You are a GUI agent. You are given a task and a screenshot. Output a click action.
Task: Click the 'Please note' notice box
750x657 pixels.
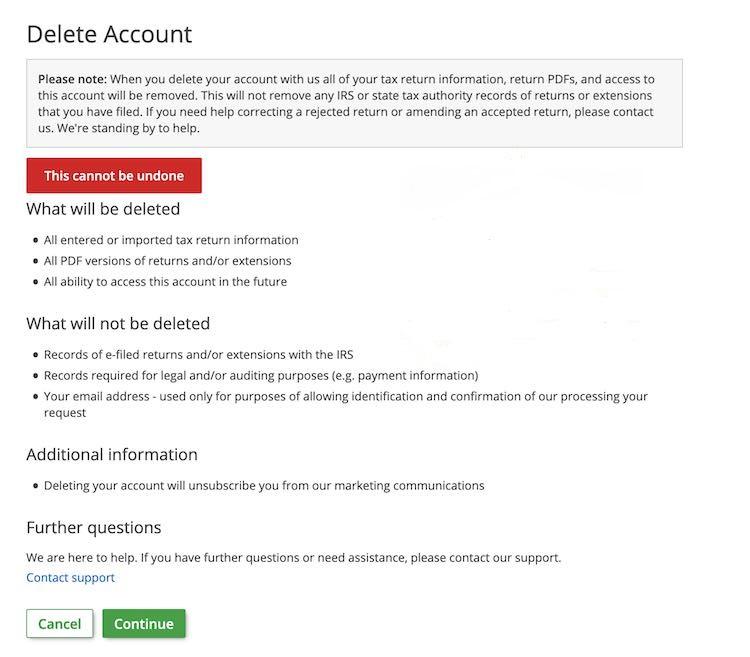[x=354, y=103]
